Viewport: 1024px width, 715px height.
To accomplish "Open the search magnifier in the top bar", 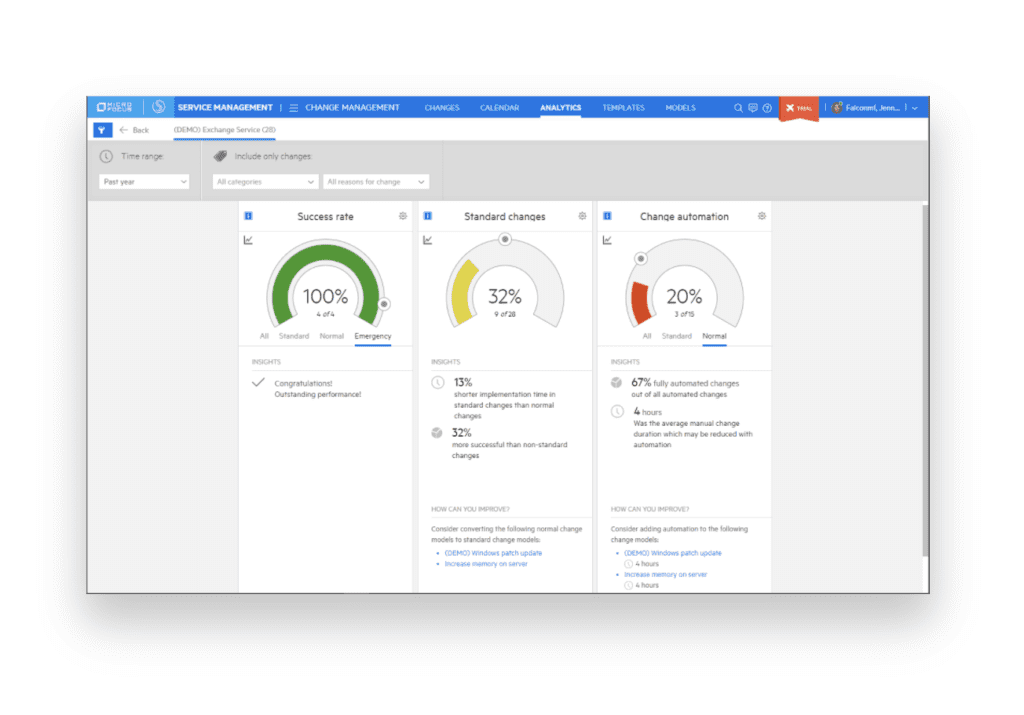I will 738,107.
